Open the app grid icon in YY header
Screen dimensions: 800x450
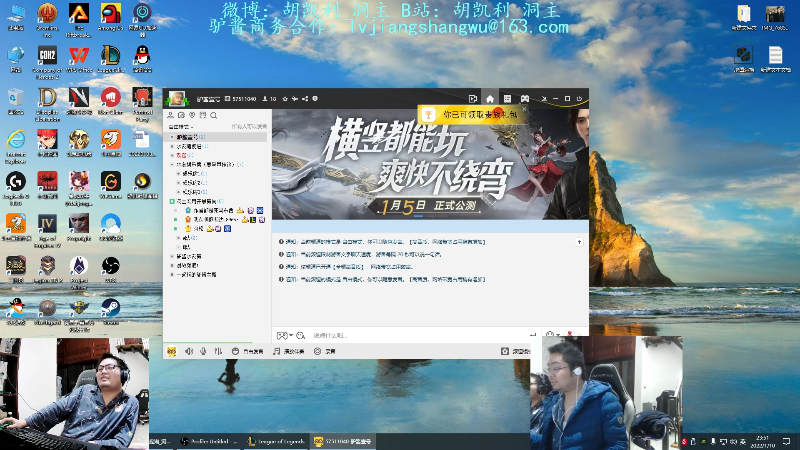(507, 98)
